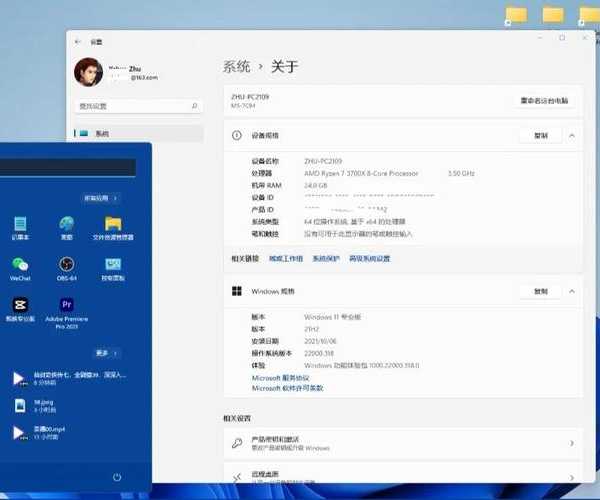
Task: Open OBS-64 pinned app
Action: click(x=67, y=269)
